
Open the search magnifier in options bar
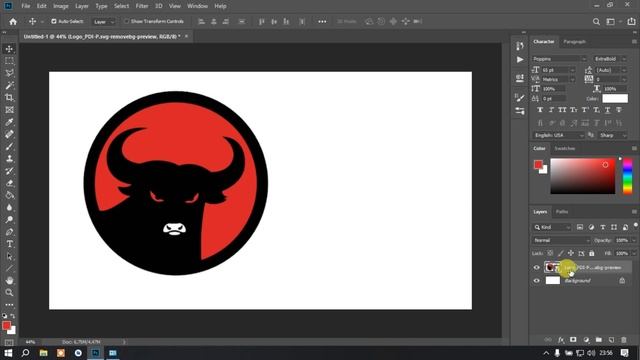tap(596, 22)
